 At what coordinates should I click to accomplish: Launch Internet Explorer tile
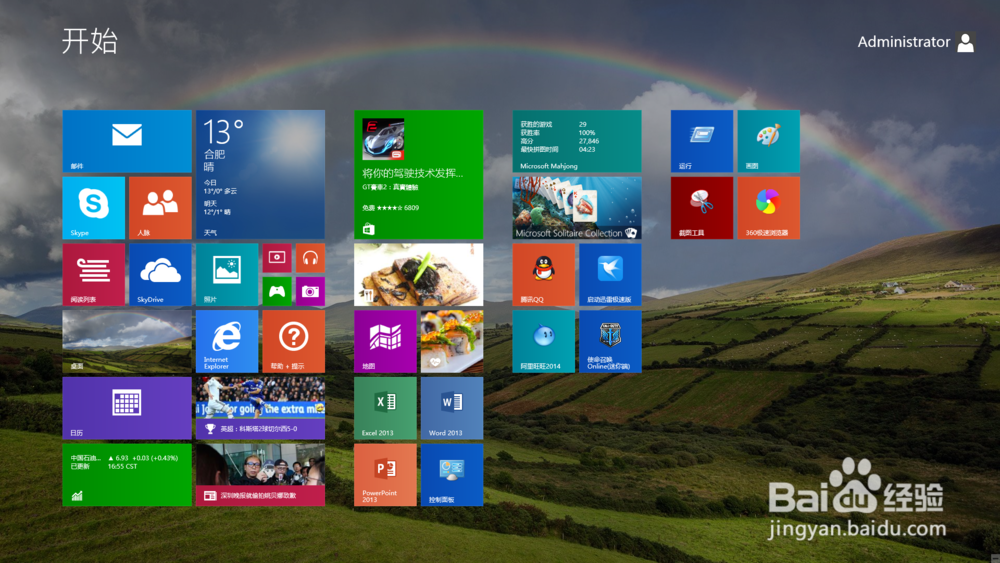pyautogui.click(x=227, y=341)
